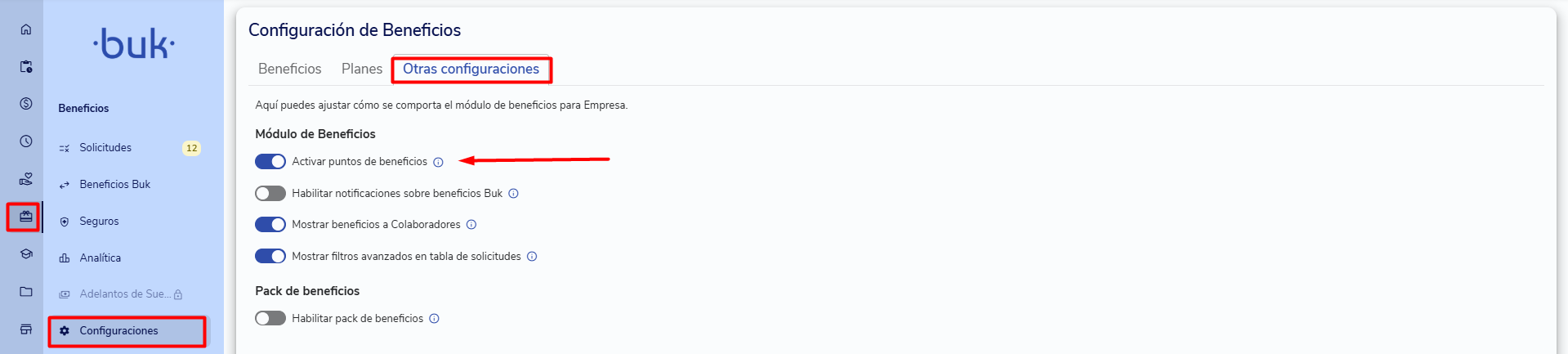The image size is (1568, 354).
Task: Open the benefits gift icon in the rail
Action: coord(26,217)
